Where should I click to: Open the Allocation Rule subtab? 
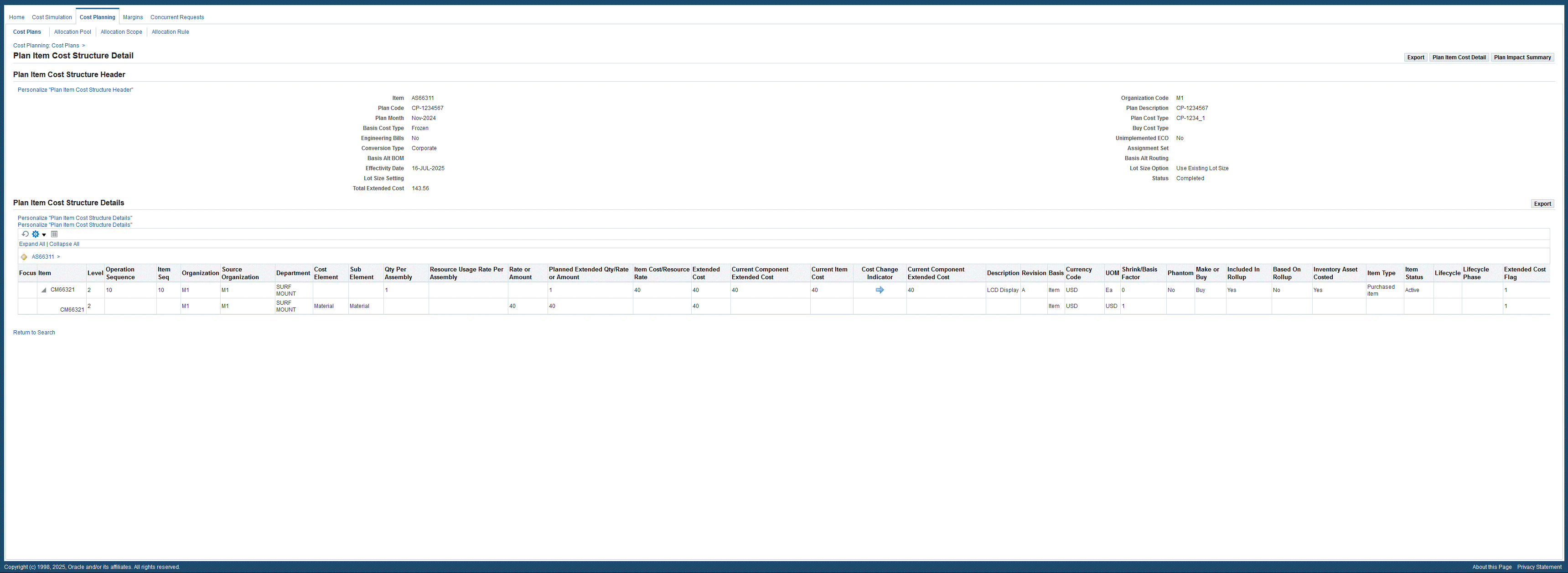point(170,31)
